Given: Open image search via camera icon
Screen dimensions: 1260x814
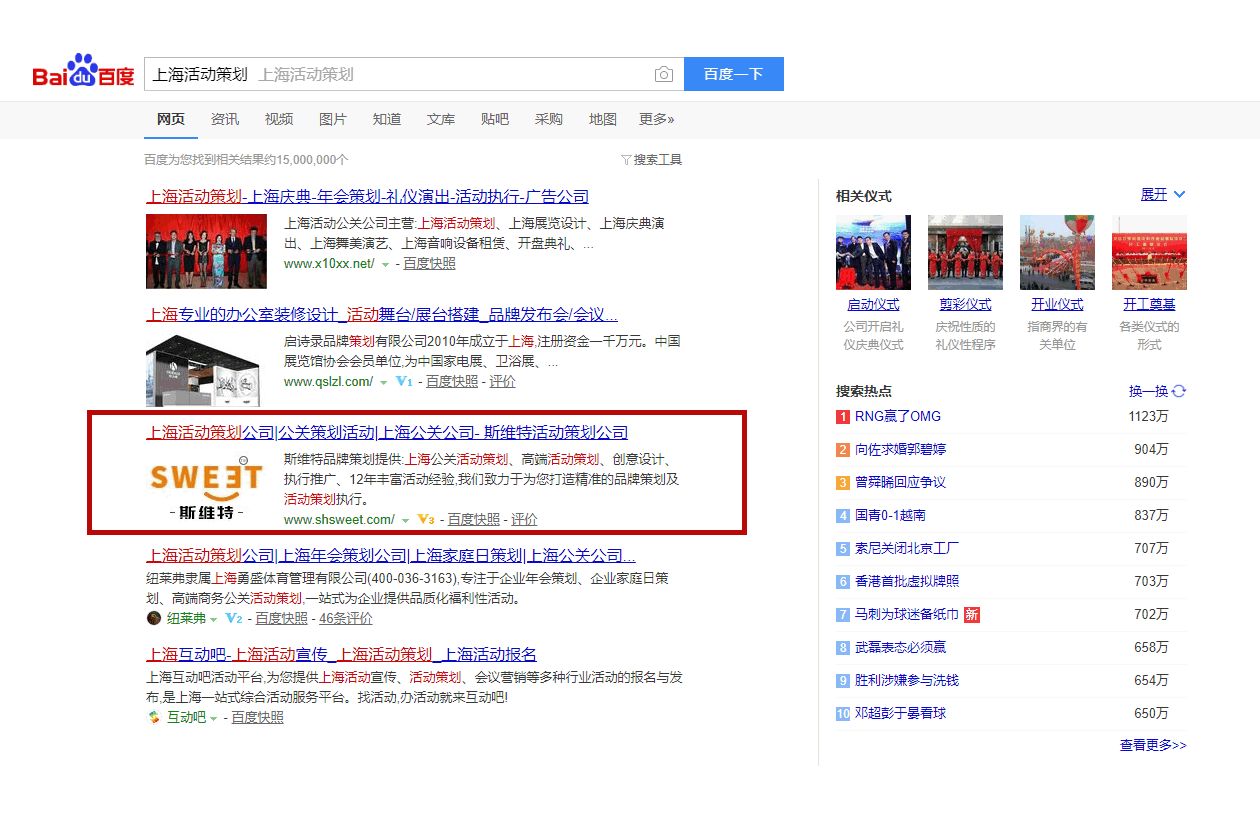Looking at the screenshot, I should coord(663,74).
